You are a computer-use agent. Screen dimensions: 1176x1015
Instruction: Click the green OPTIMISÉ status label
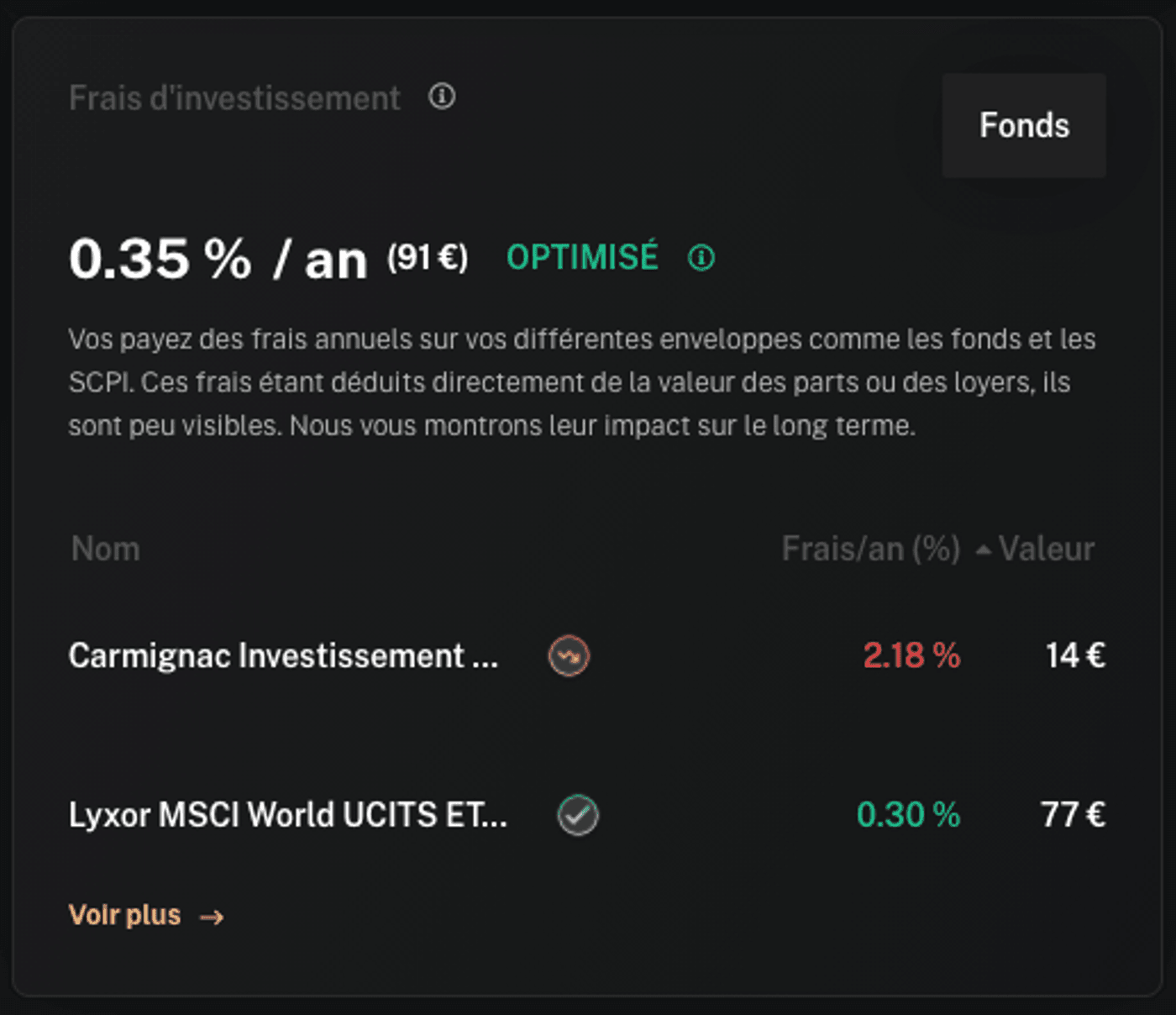coord(582,257)
